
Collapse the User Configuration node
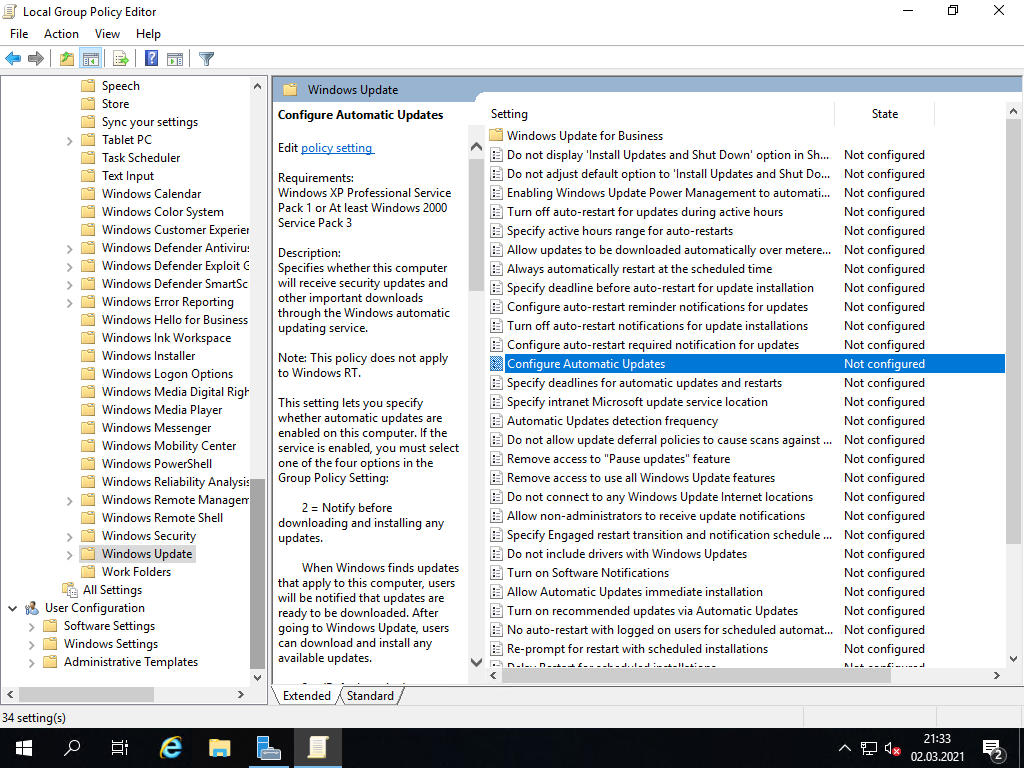tap(13, 608)
